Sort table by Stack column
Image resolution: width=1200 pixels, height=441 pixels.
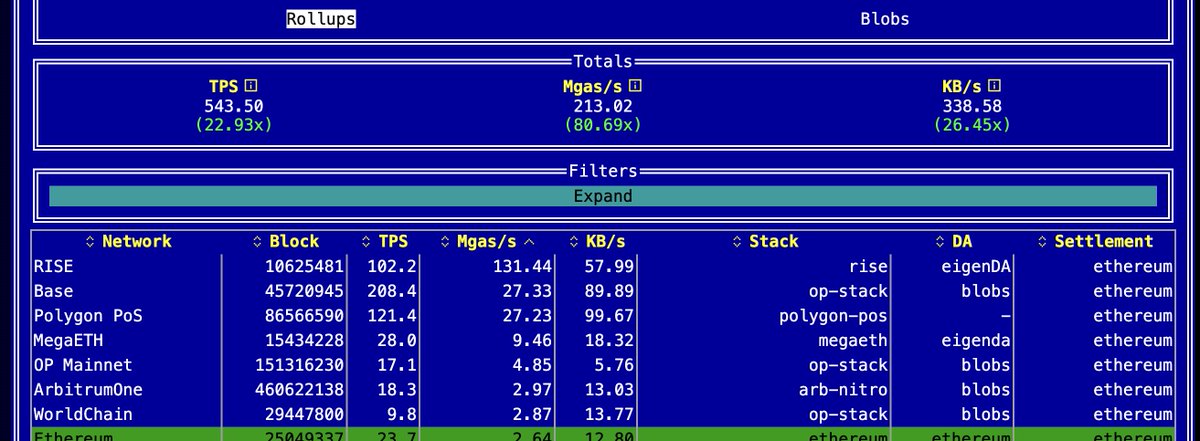click(765, 241)
